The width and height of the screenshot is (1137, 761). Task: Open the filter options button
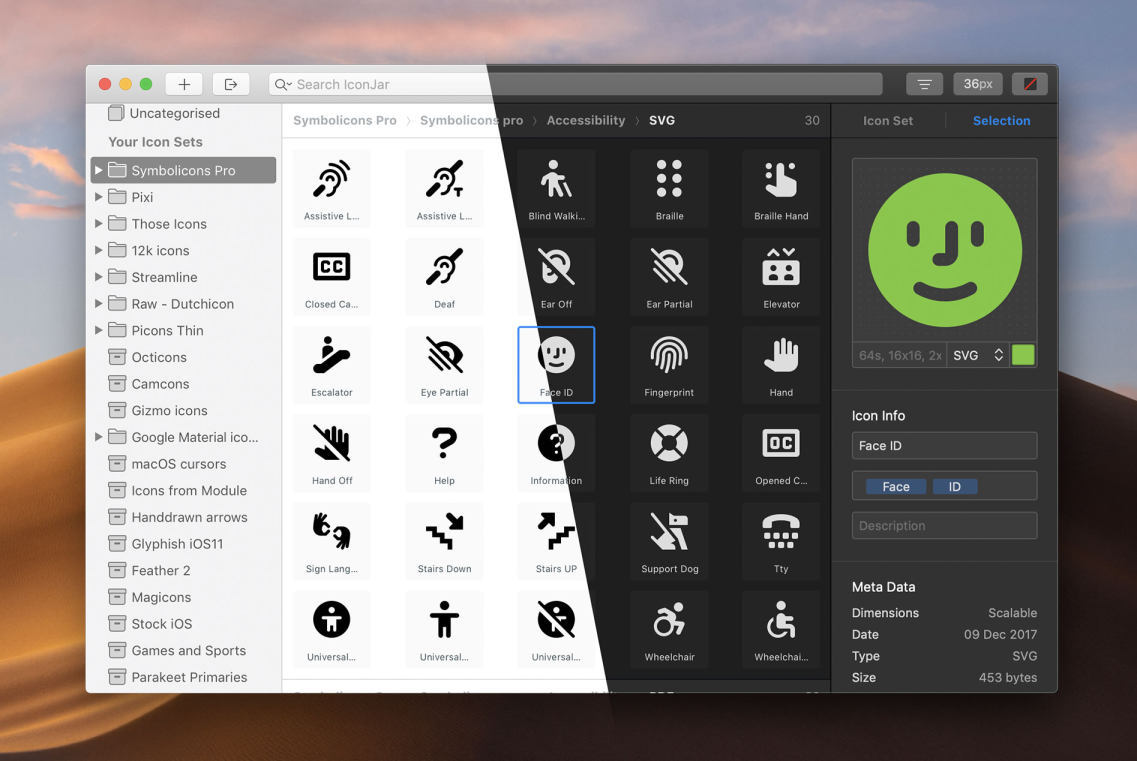pos(924,84)
